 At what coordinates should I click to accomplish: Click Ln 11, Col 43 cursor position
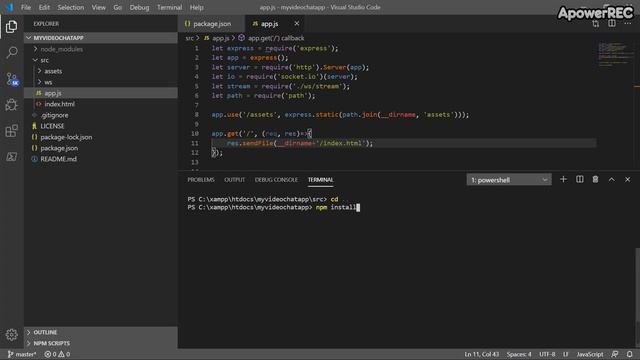482,354
